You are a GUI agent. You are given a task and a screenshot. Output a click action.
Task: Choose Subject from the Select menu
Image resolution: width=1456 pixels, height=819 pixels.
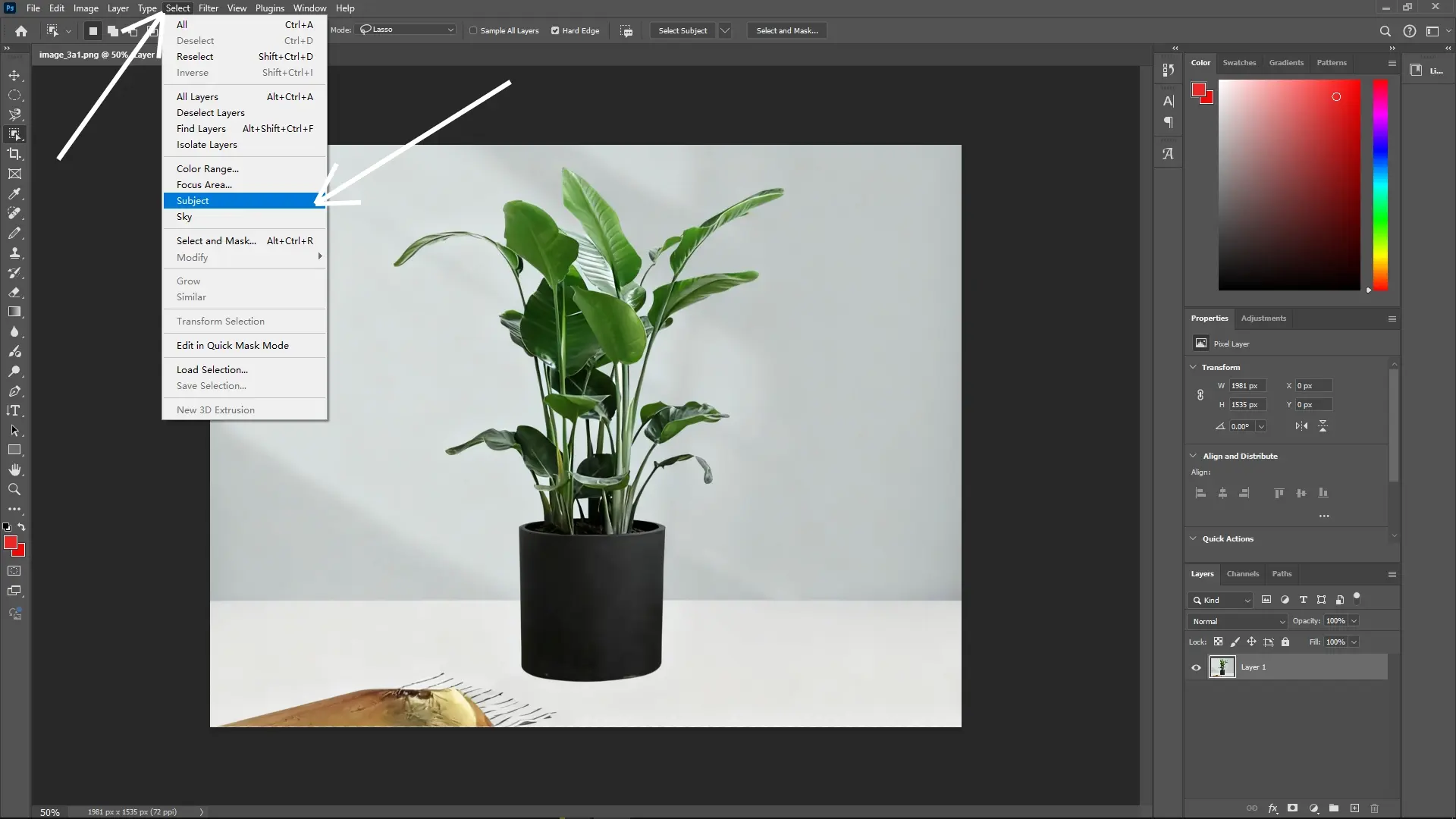[x=192, y=200]
